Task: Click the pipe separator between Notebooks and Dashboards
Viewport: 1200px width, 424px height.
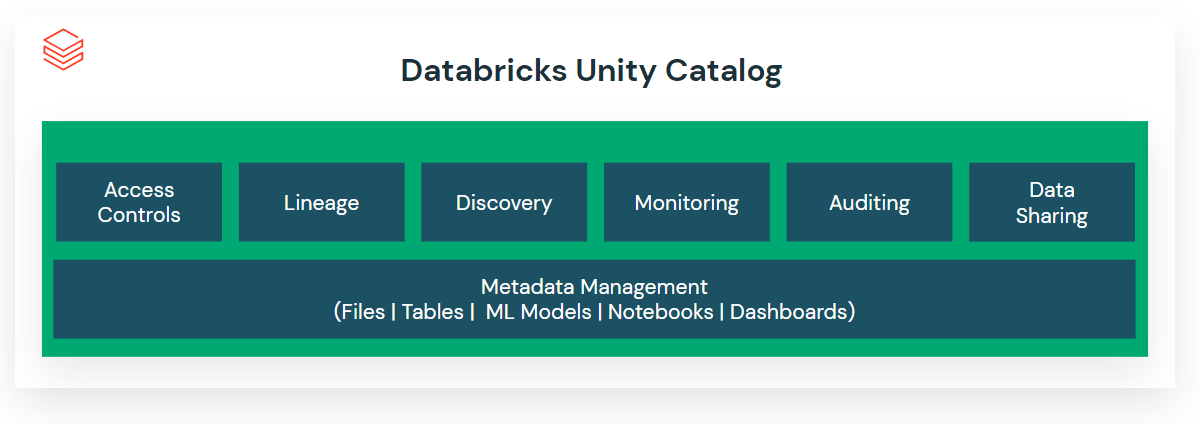Action: pyautogui.click(x=721, y=312)
